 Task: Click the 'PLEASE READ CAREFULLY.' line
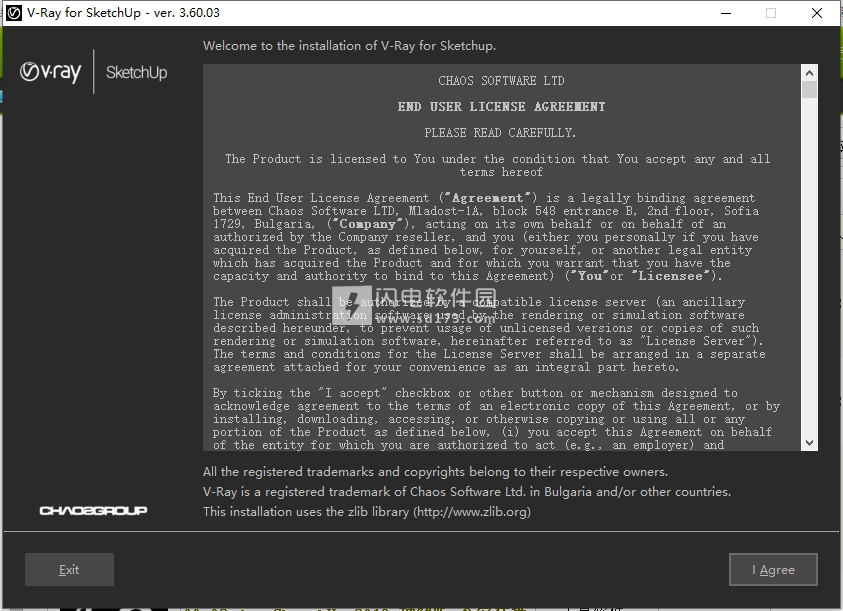[x=500, y=132]
